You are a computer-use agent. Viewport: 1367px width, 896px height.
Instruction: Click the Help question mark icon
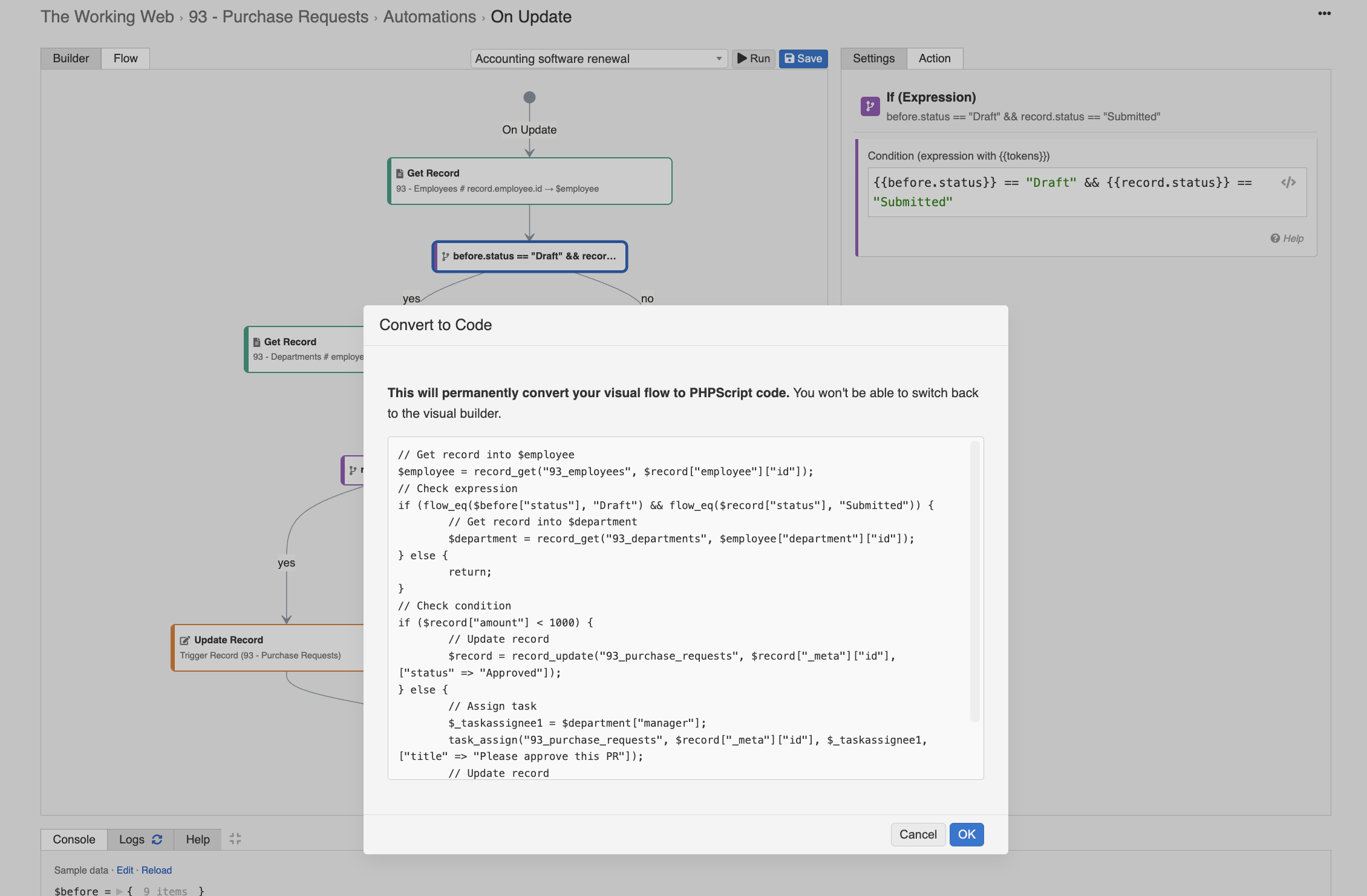pos(1274,238)
